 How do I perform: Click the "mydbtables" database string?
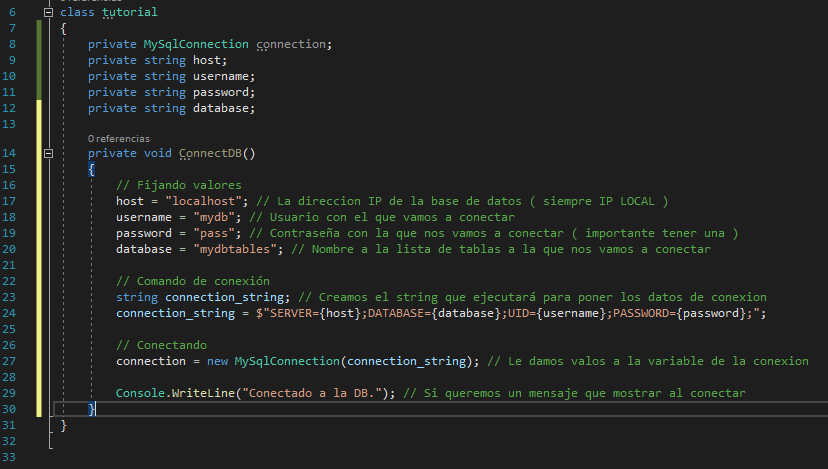point(234,249)
